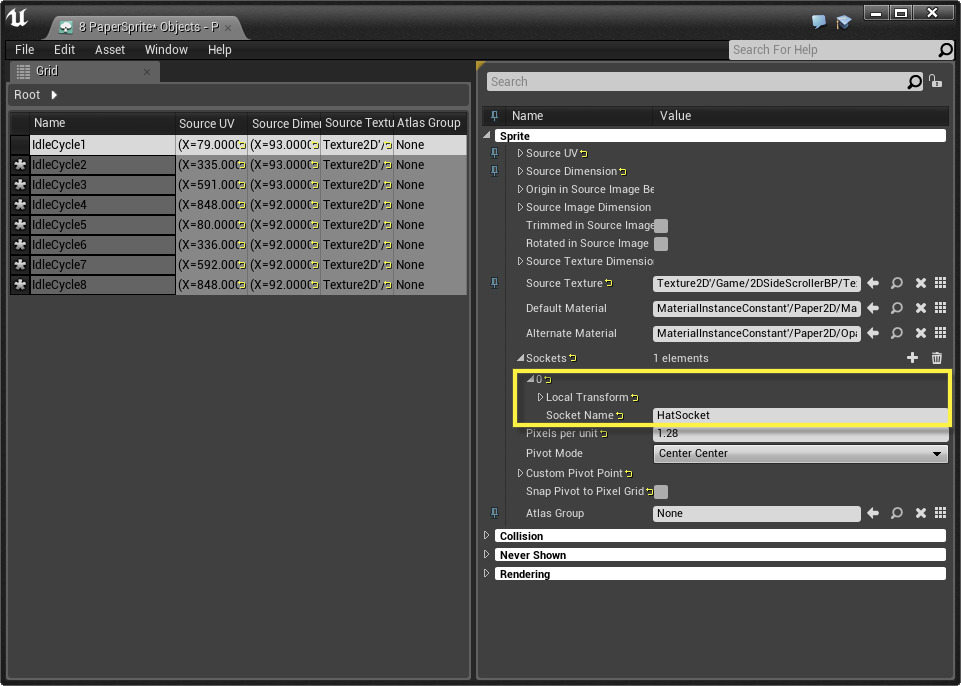Screen dimensions: 961x686
Task: Open the Asset menu
Action: pyautogui.click(x=110, y=50)
